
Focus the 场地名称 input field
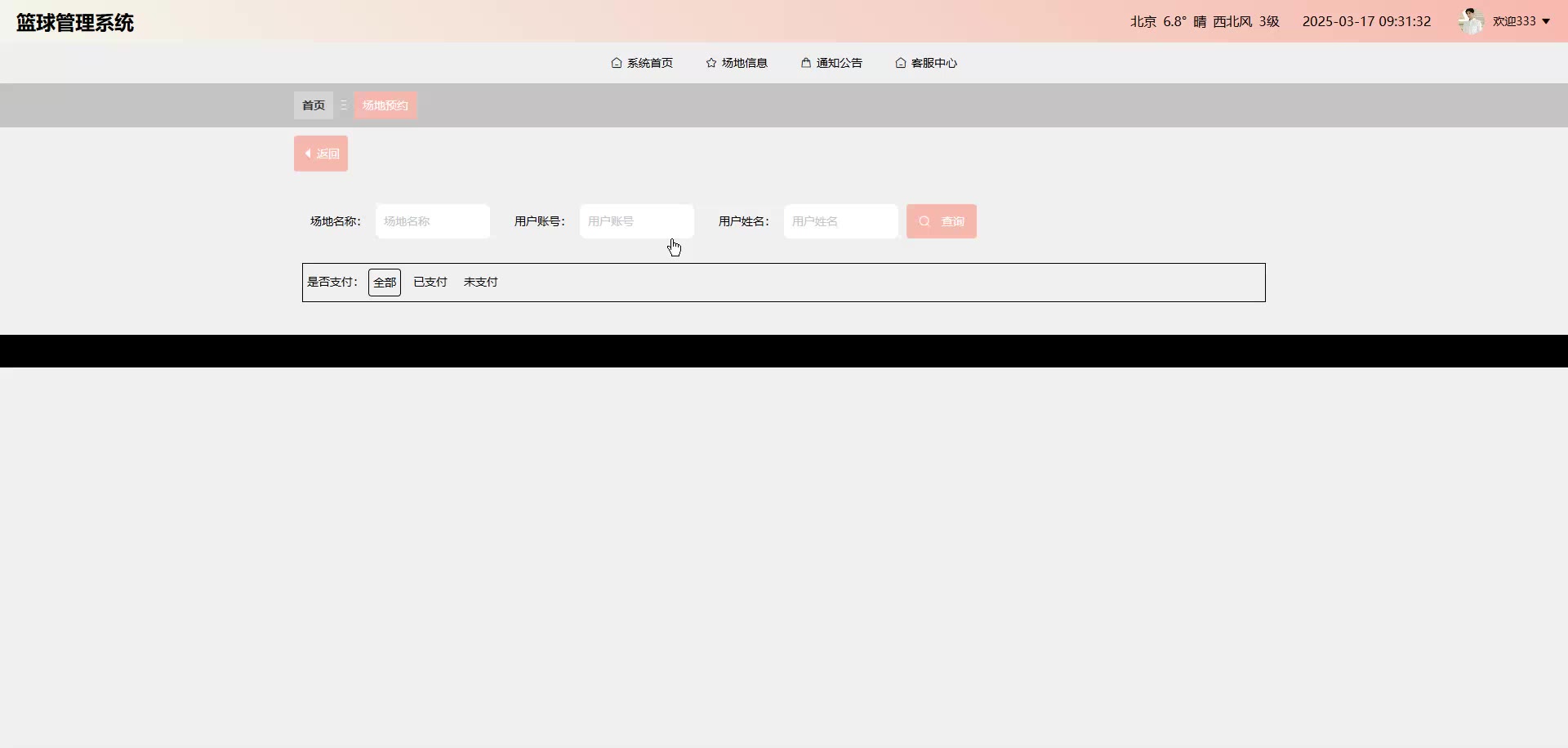(x=433, y=221)
